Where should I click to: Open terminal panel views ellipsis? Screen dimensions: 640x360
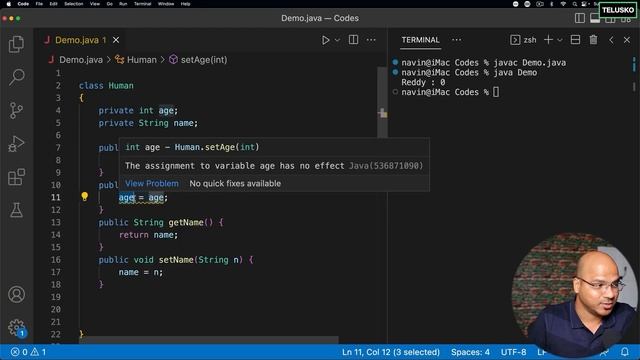(456, 40)
